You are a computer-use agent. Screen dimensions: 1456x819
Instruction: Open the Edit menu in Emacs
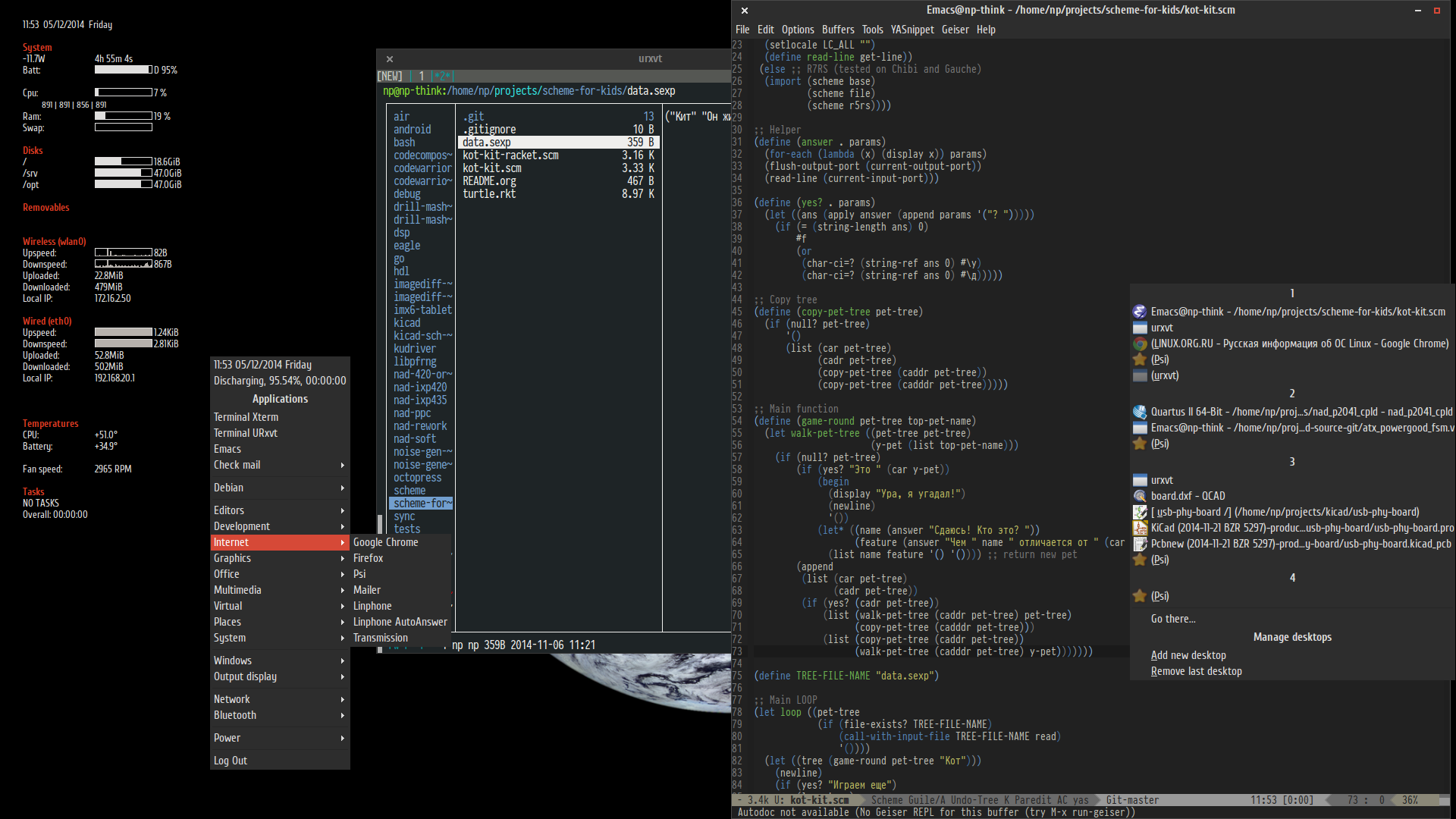click(x=766, y=30)
